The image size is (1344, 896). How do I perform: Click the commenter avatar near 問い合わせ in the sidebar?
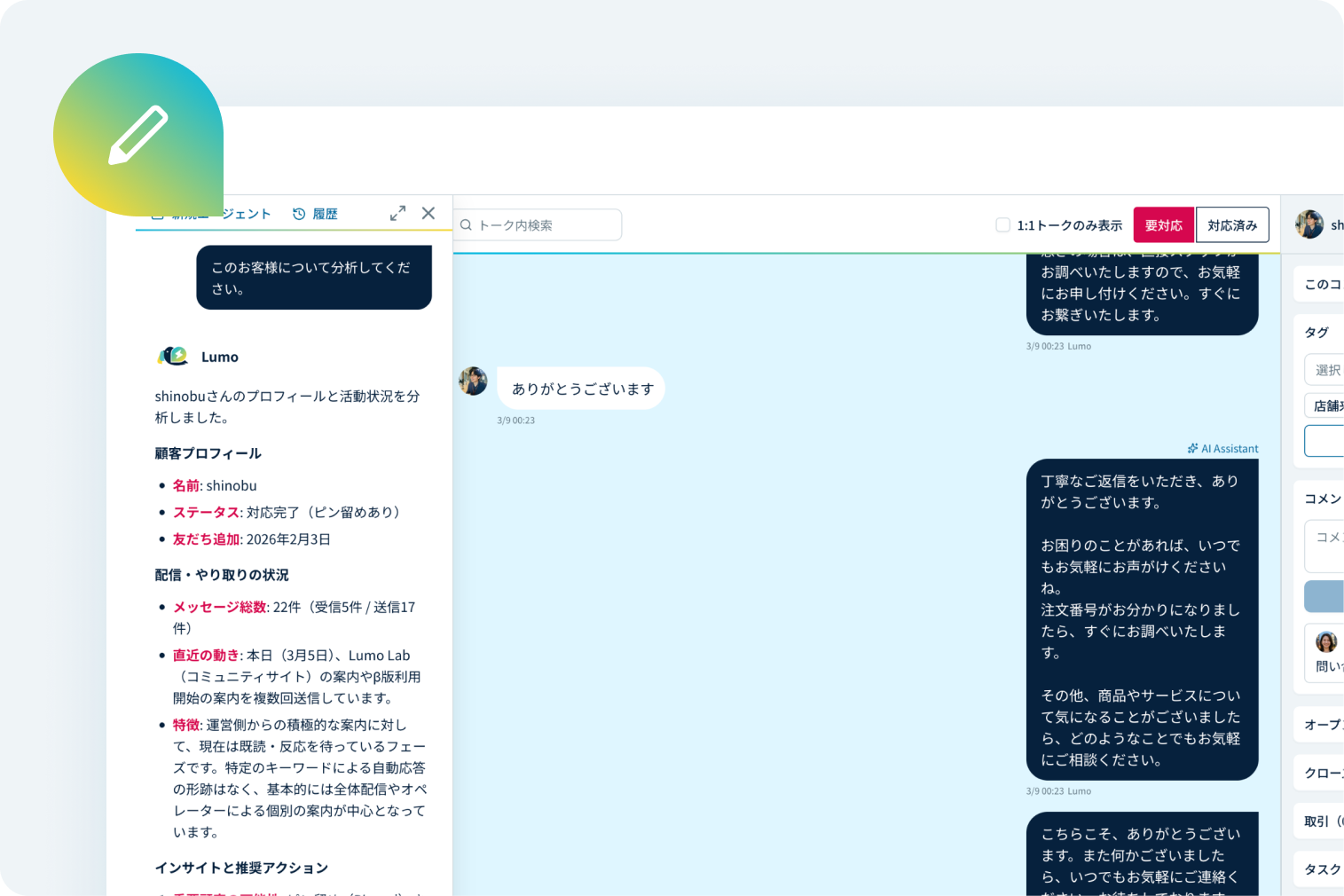(1326, 641)
